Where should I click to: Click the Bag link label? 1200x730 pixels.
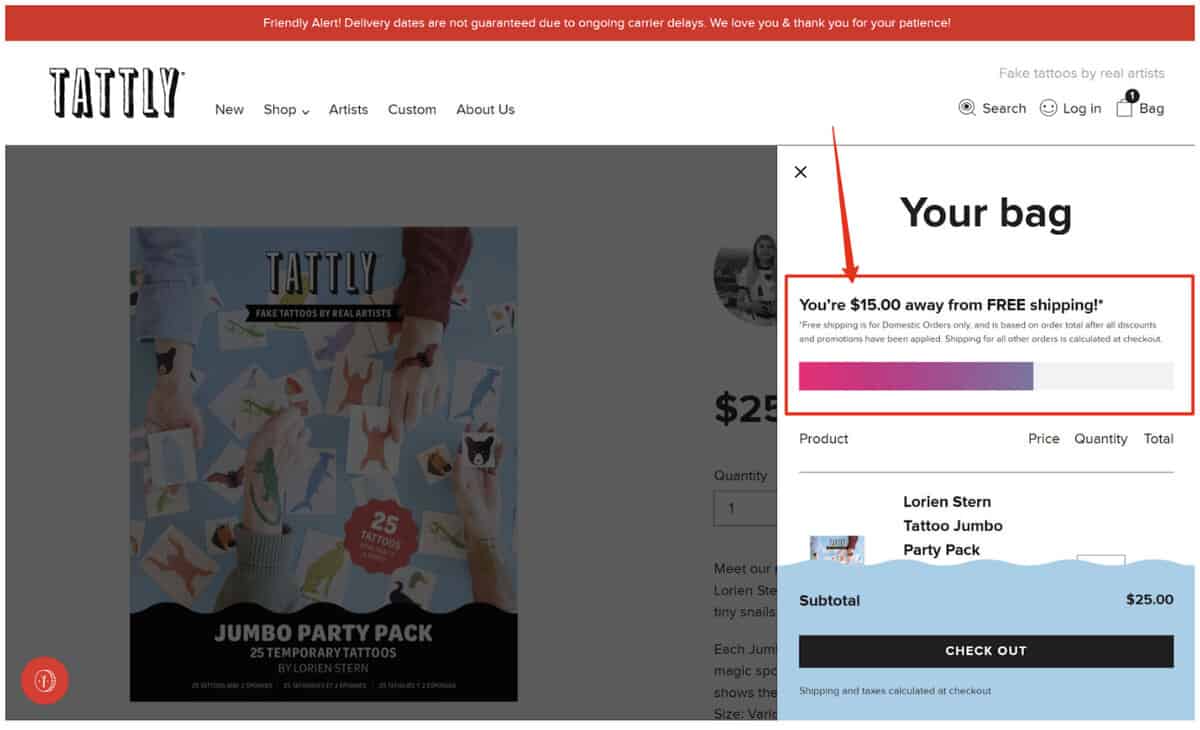pyautogui.click(x=1152, y=108)
